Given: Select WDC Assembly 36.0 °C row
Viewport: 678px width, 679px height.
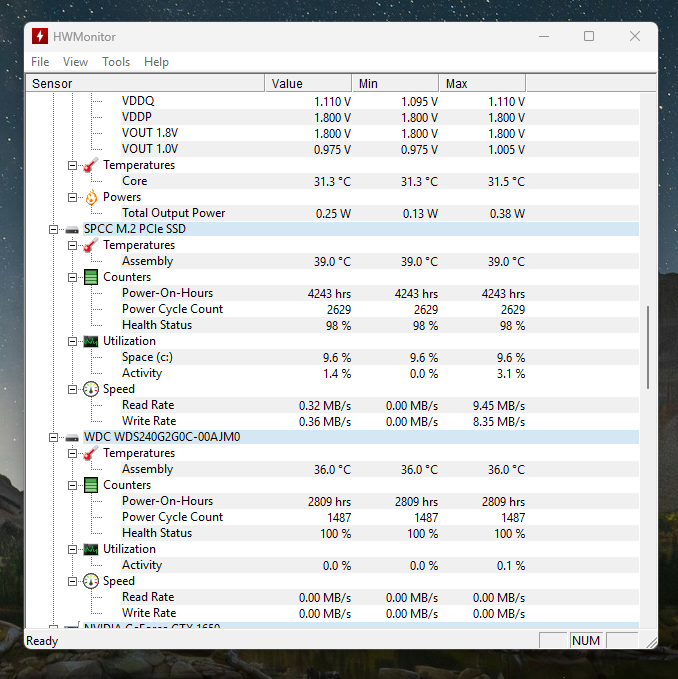Looking at the screenshot, I should point(380,469).
